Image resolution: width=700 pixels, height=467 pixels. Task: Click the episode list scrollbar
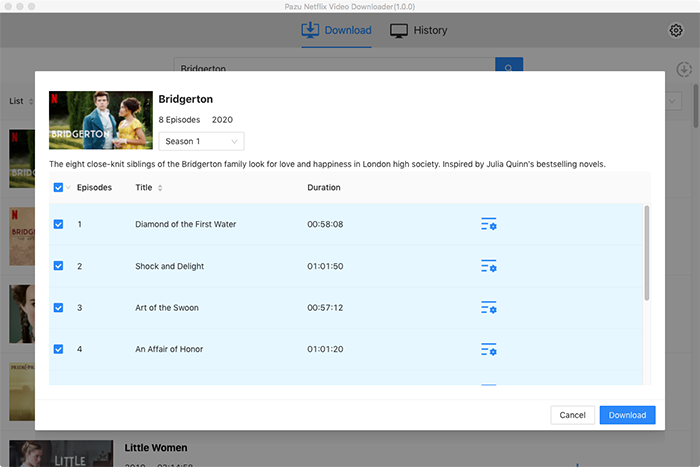coord(646,253)
